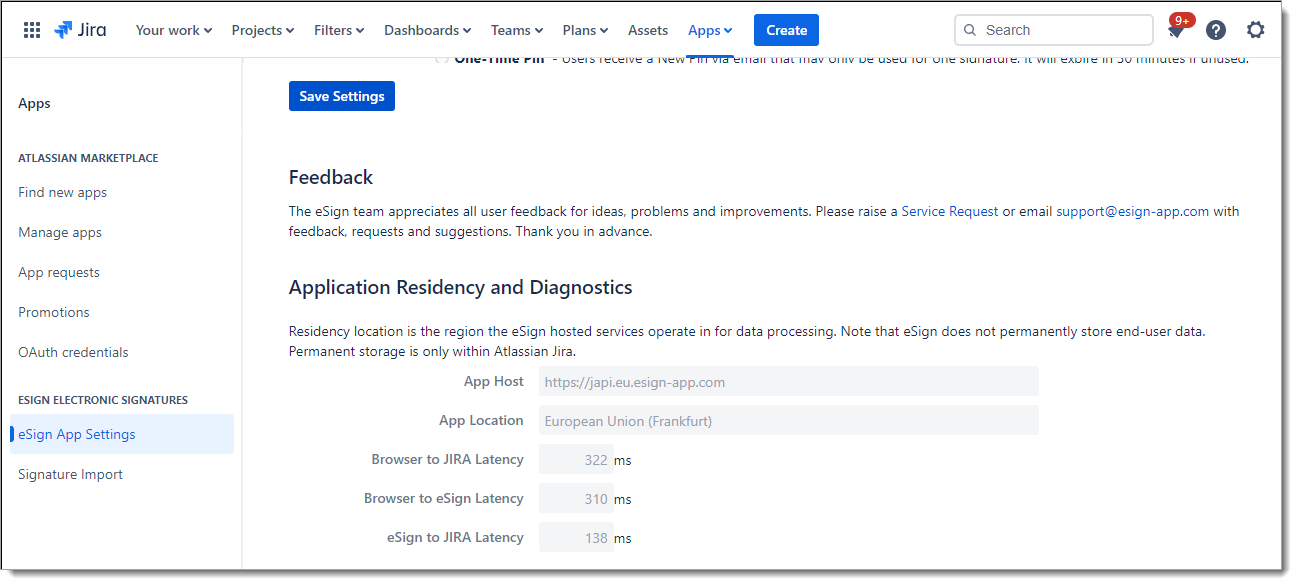Expand the Dashboards dropdown
The image size is (1297, 585).
pyautogui.click(x=427, y=30)
